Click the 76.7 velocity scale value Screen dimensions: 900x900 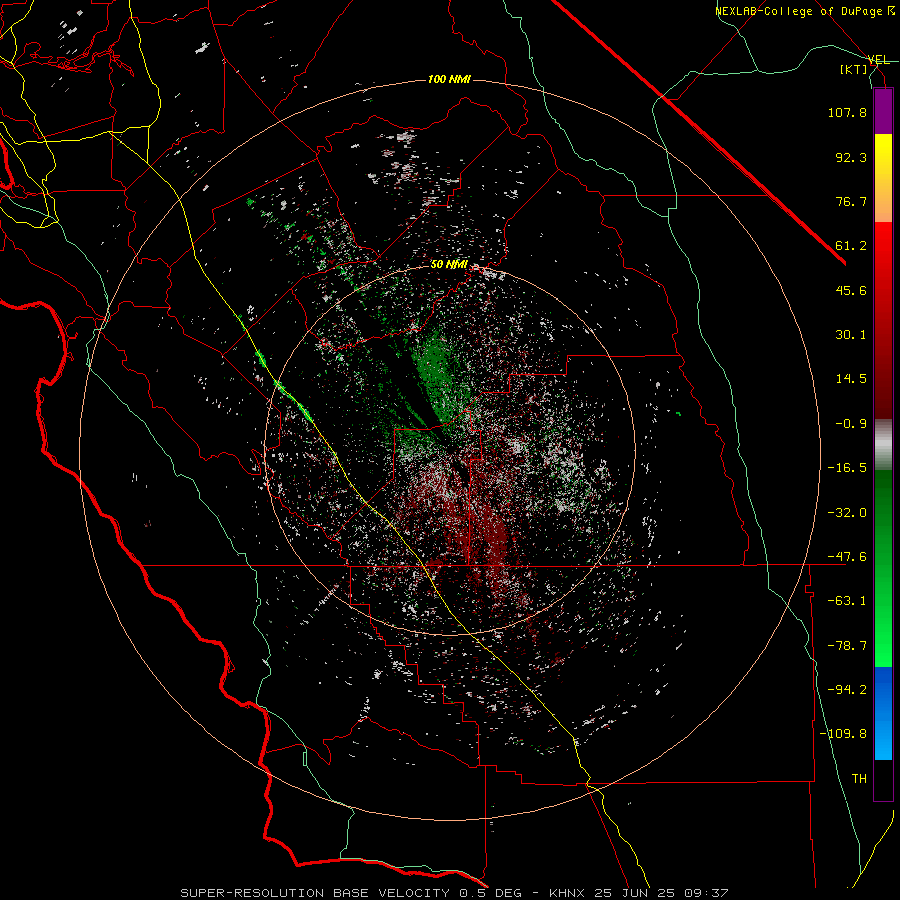click(851, 201)
